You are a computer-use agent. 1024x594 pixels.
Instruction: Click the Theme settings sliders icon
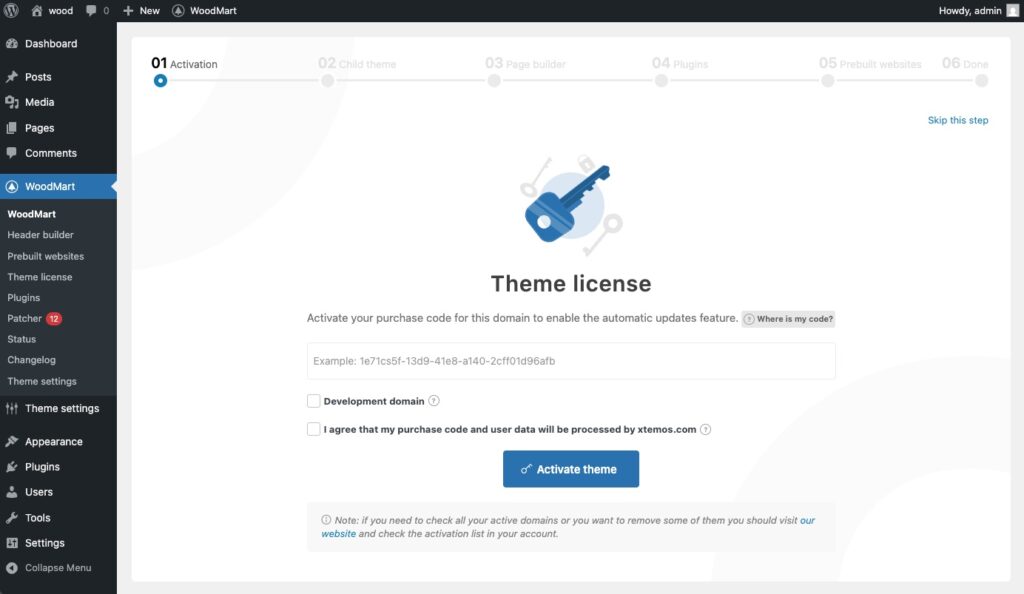(x=12, y=408)
